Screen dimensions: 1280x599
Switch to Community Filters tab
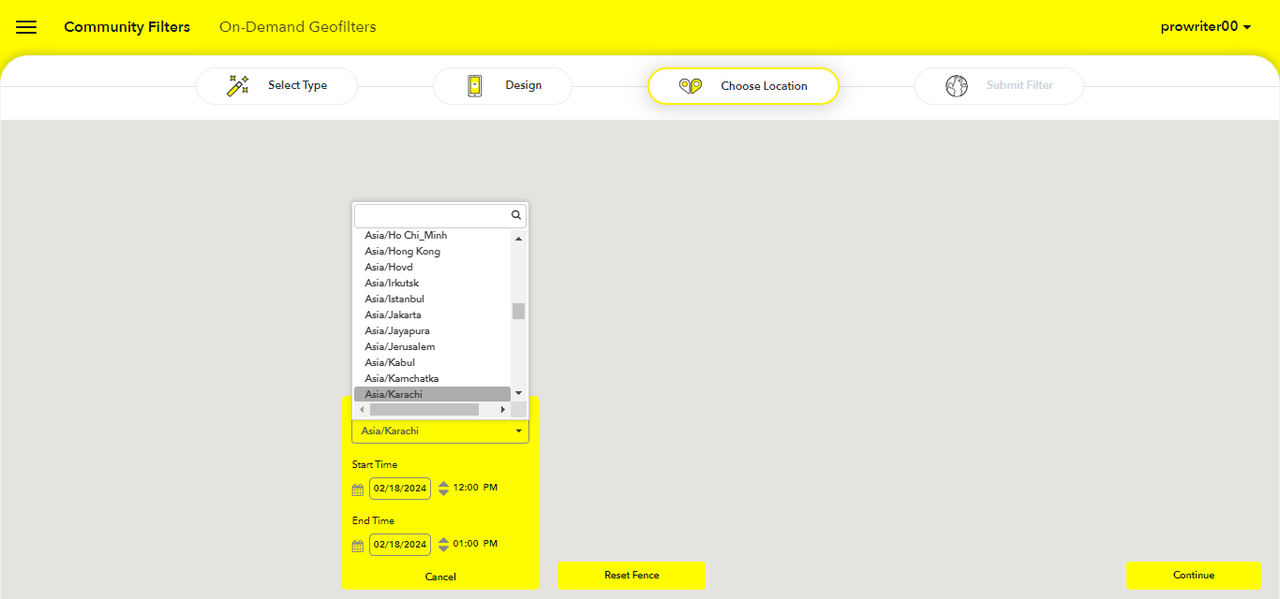tap(127, 27)
